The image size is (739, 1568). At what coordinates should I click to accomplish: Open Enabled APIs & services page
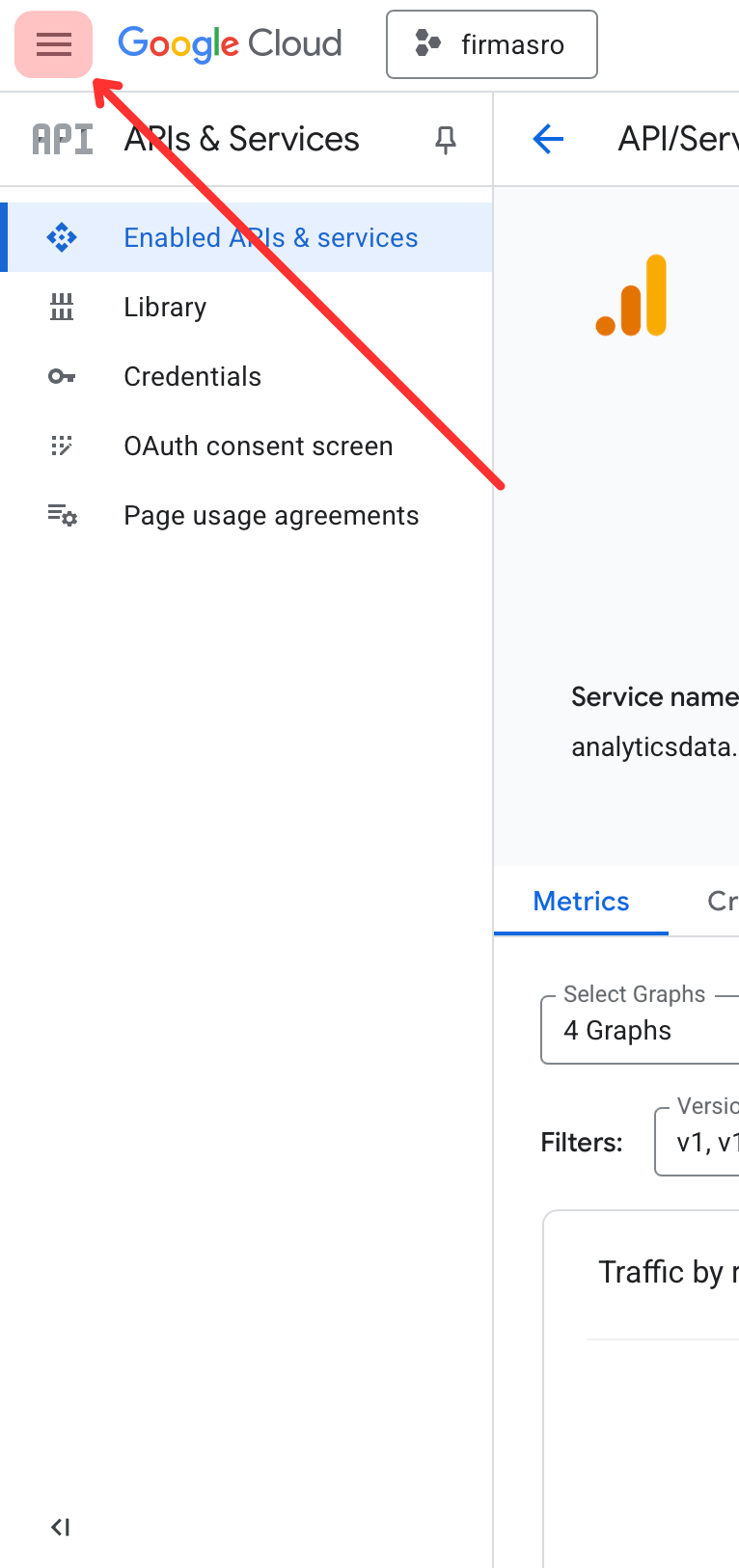[x=246, y=237]
